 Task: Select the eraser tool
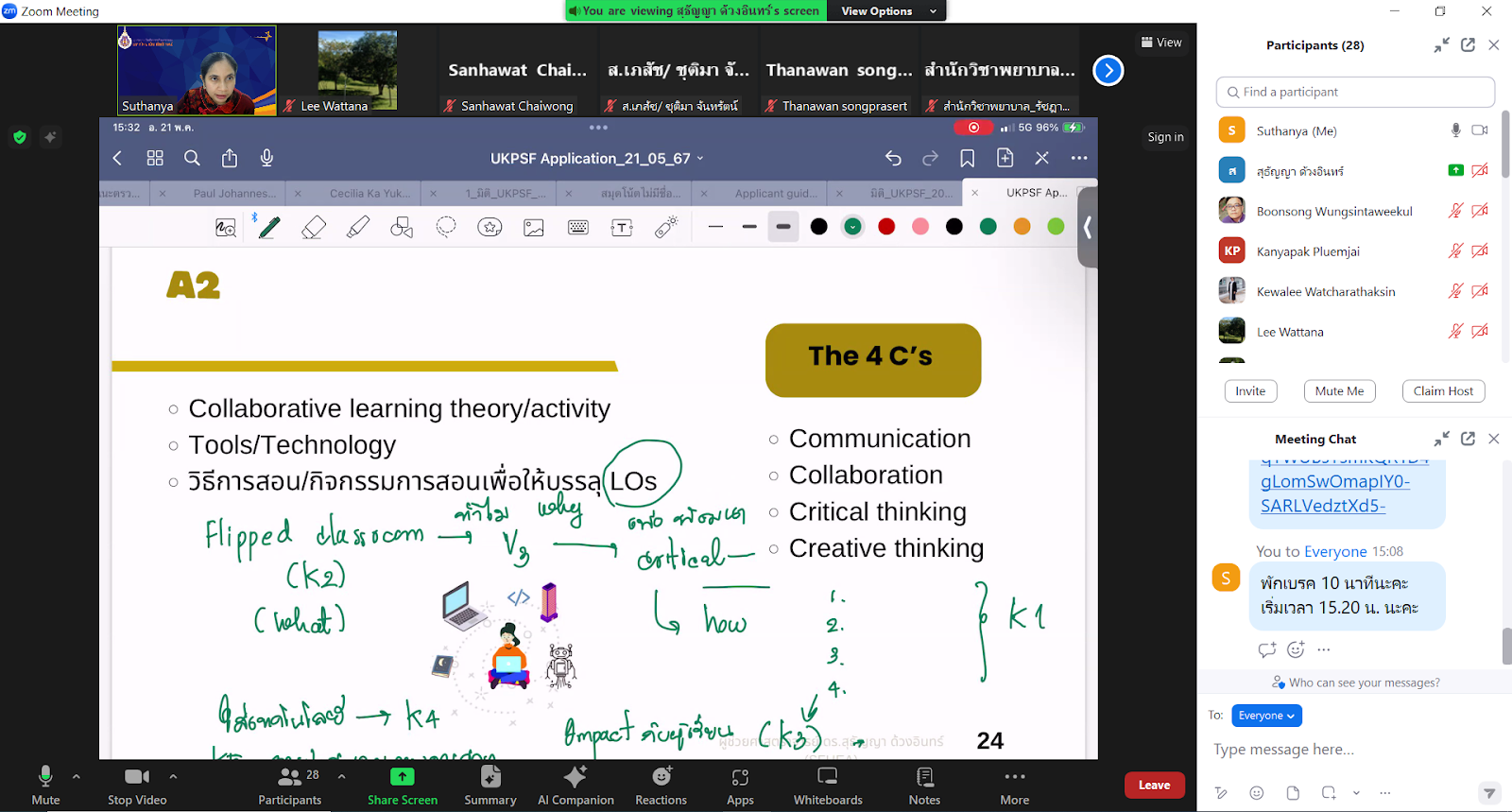click(314, 227)
